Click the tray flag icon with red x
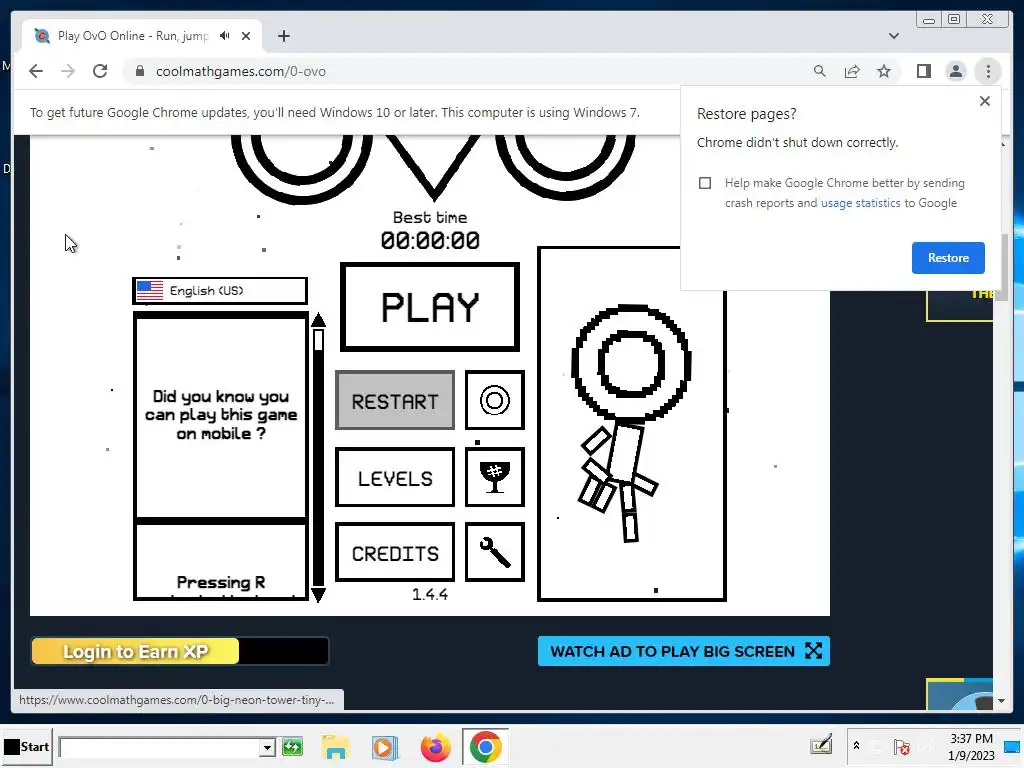This screenshot has width=1024, height=768. coord(902,747)
